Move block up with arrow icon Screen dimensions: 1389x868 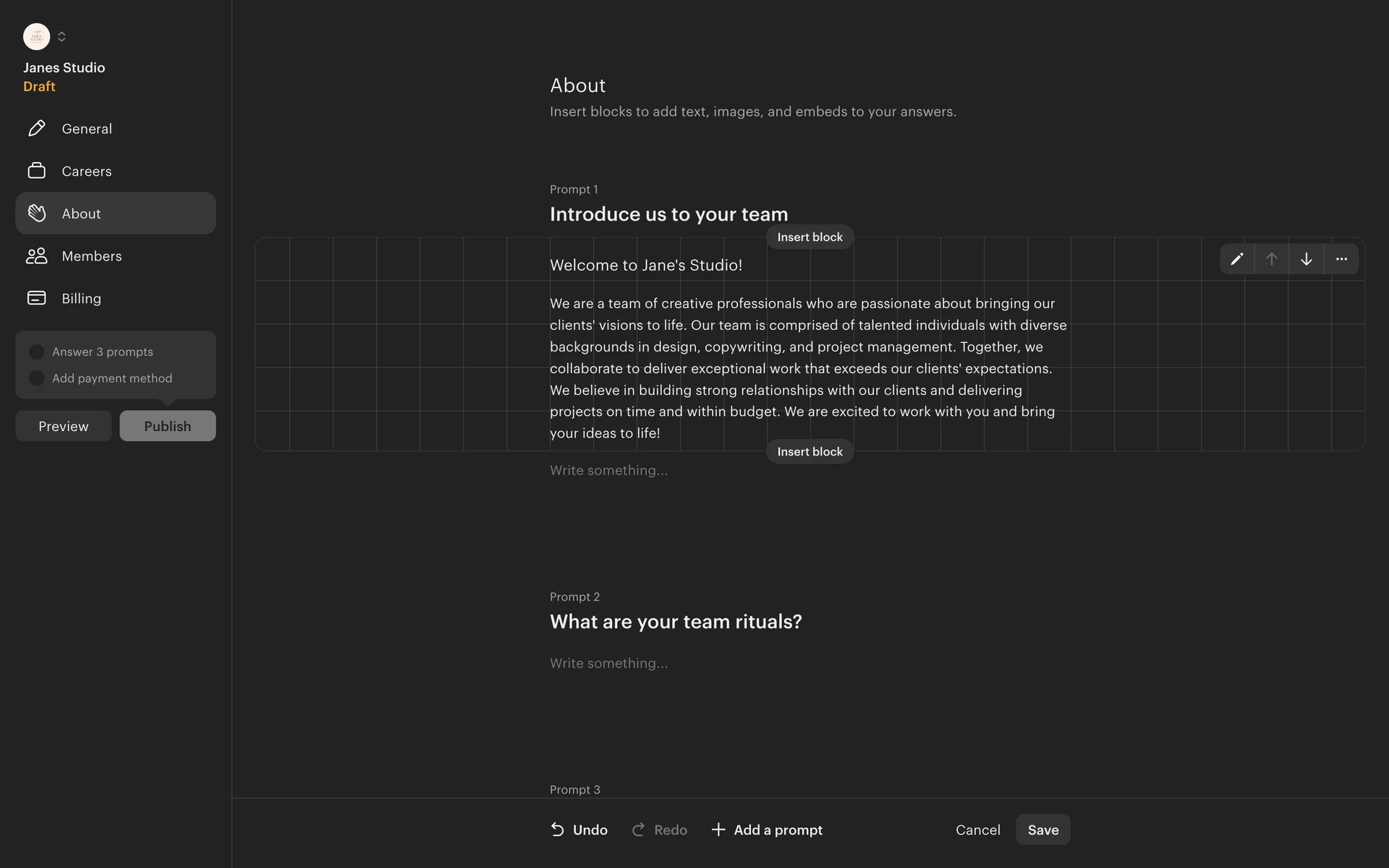(x=1272, y=259)
